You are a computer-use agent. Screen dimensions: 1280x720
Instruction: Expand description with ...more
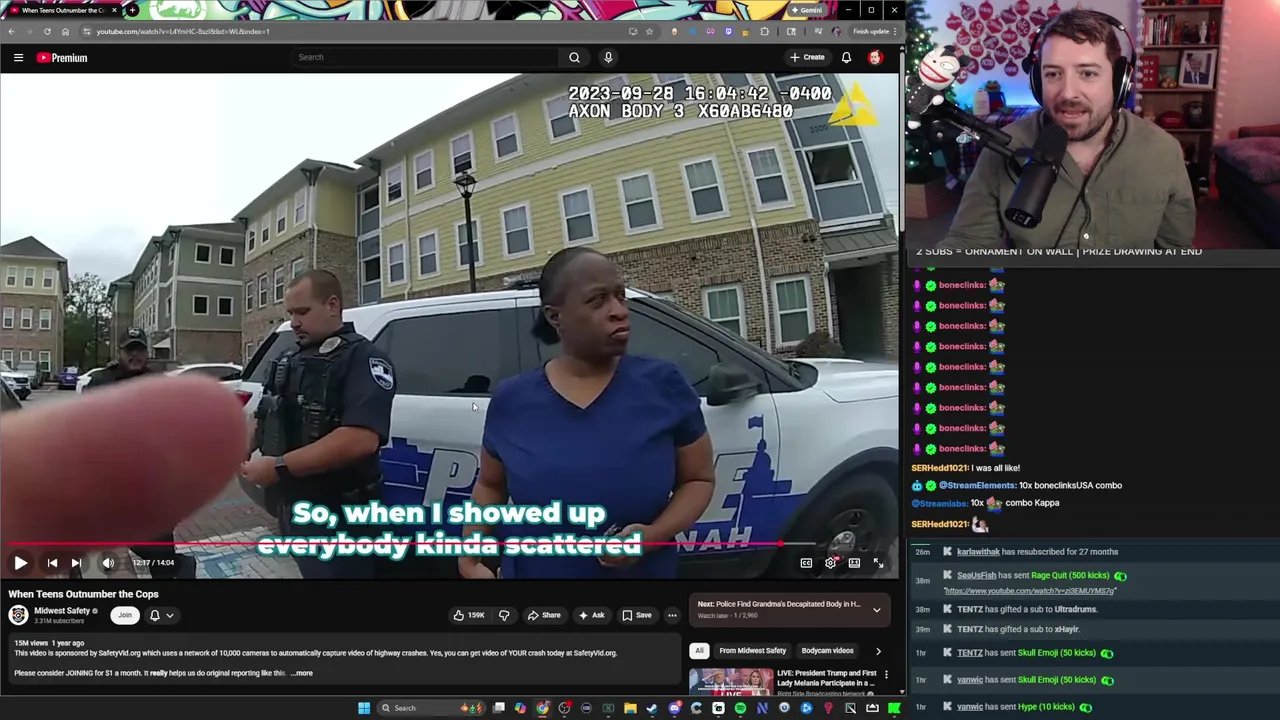301,673
